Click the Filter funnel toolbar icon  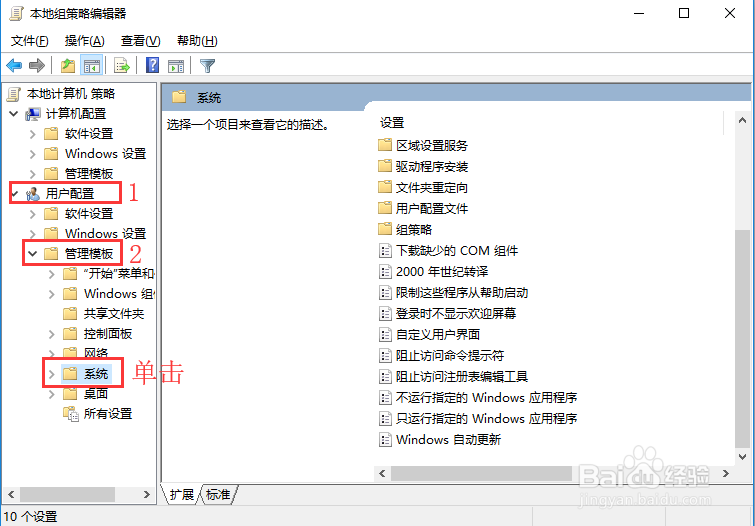[207, 66]
